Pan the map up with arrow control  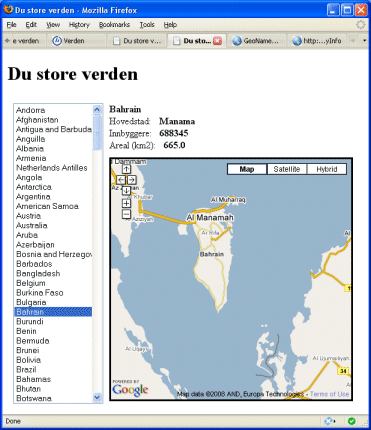click(x=126, y=169)
